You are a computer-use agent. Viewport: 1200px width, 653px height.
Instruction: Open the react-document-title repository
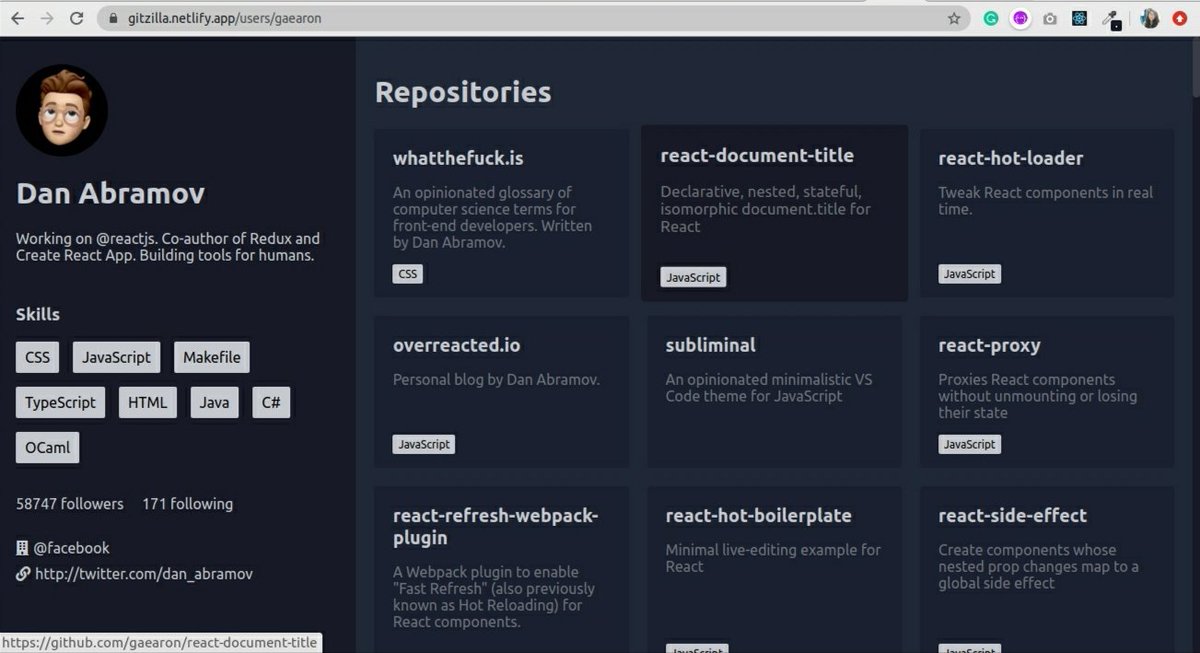coord(774,212)
